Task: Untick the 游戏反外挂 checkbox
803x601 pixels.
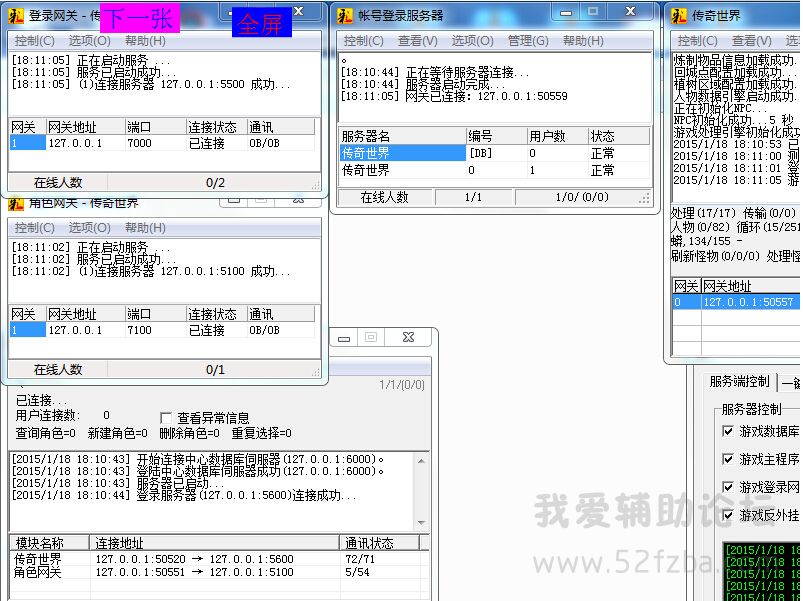Action: (x=728, y=515)
